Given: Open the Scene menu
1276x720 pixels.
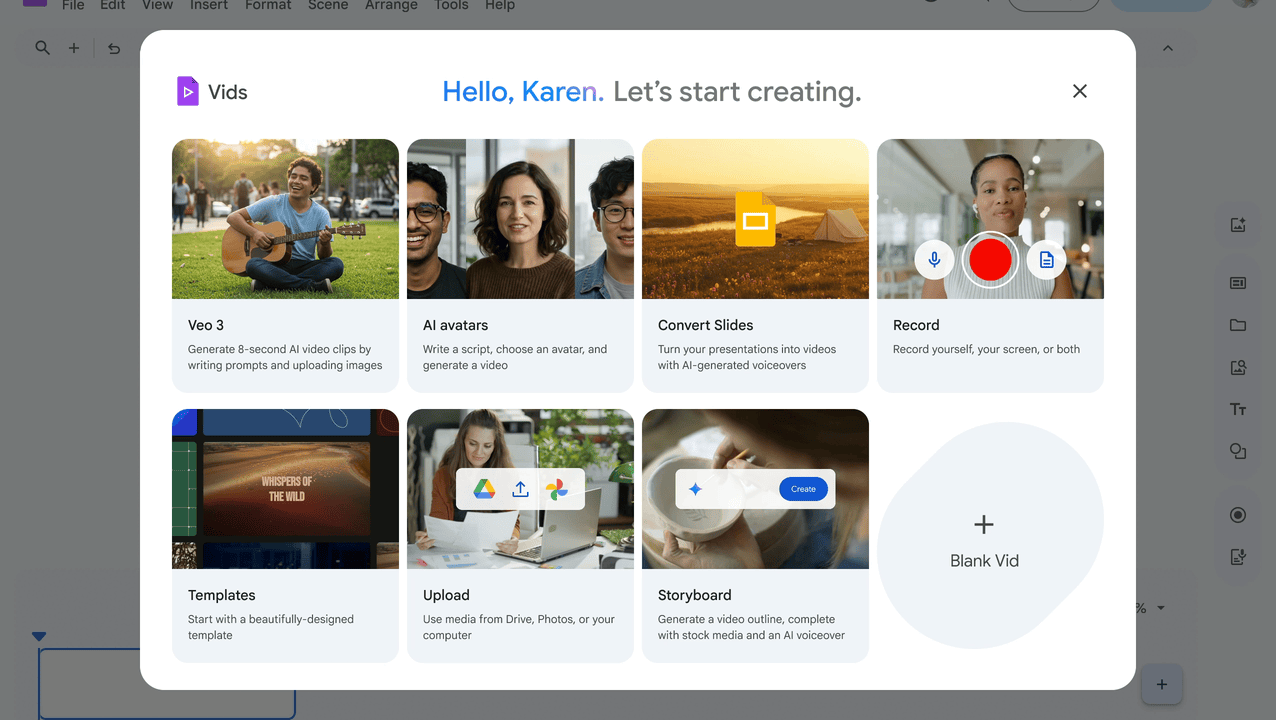Looking at the screenshot, I should click(328, 5).
